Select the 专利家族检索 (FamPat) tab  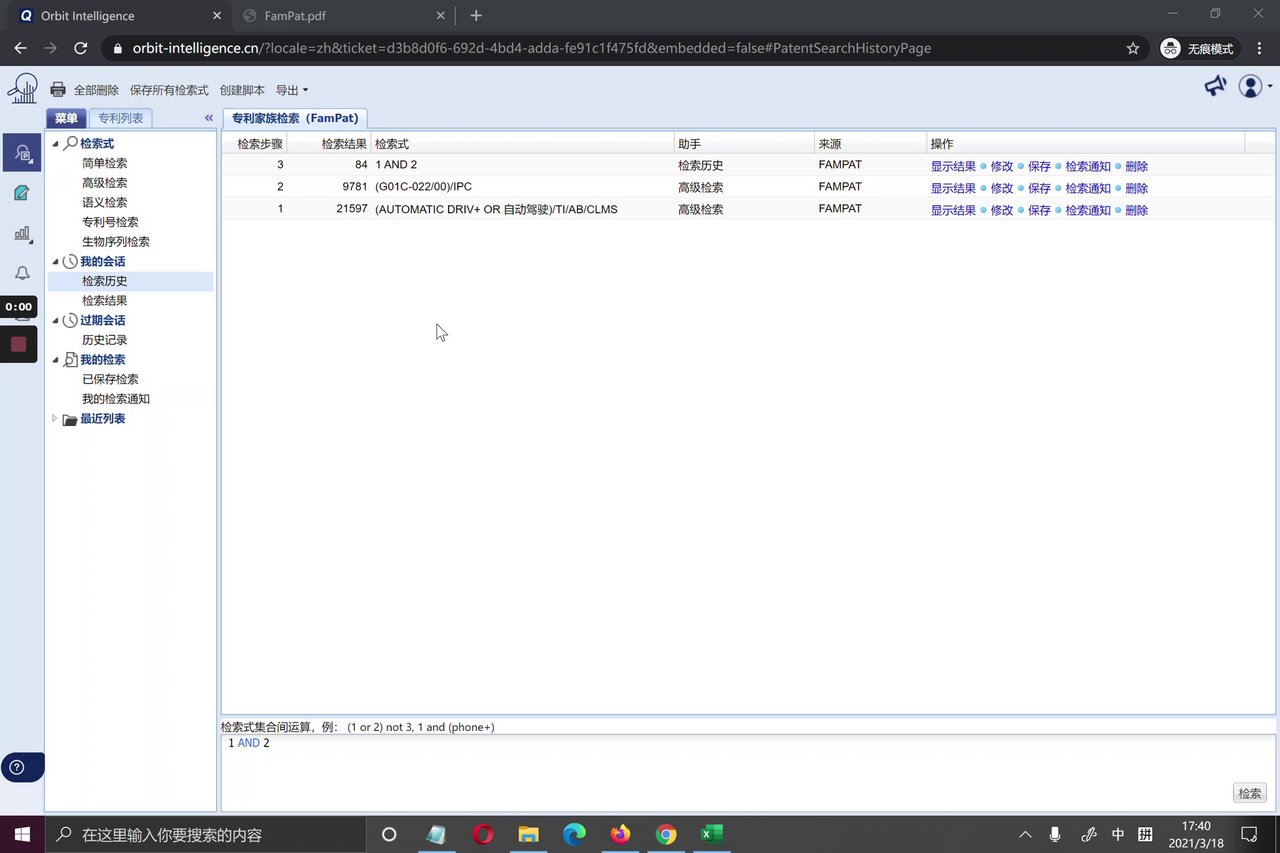[x=295, y=118]
